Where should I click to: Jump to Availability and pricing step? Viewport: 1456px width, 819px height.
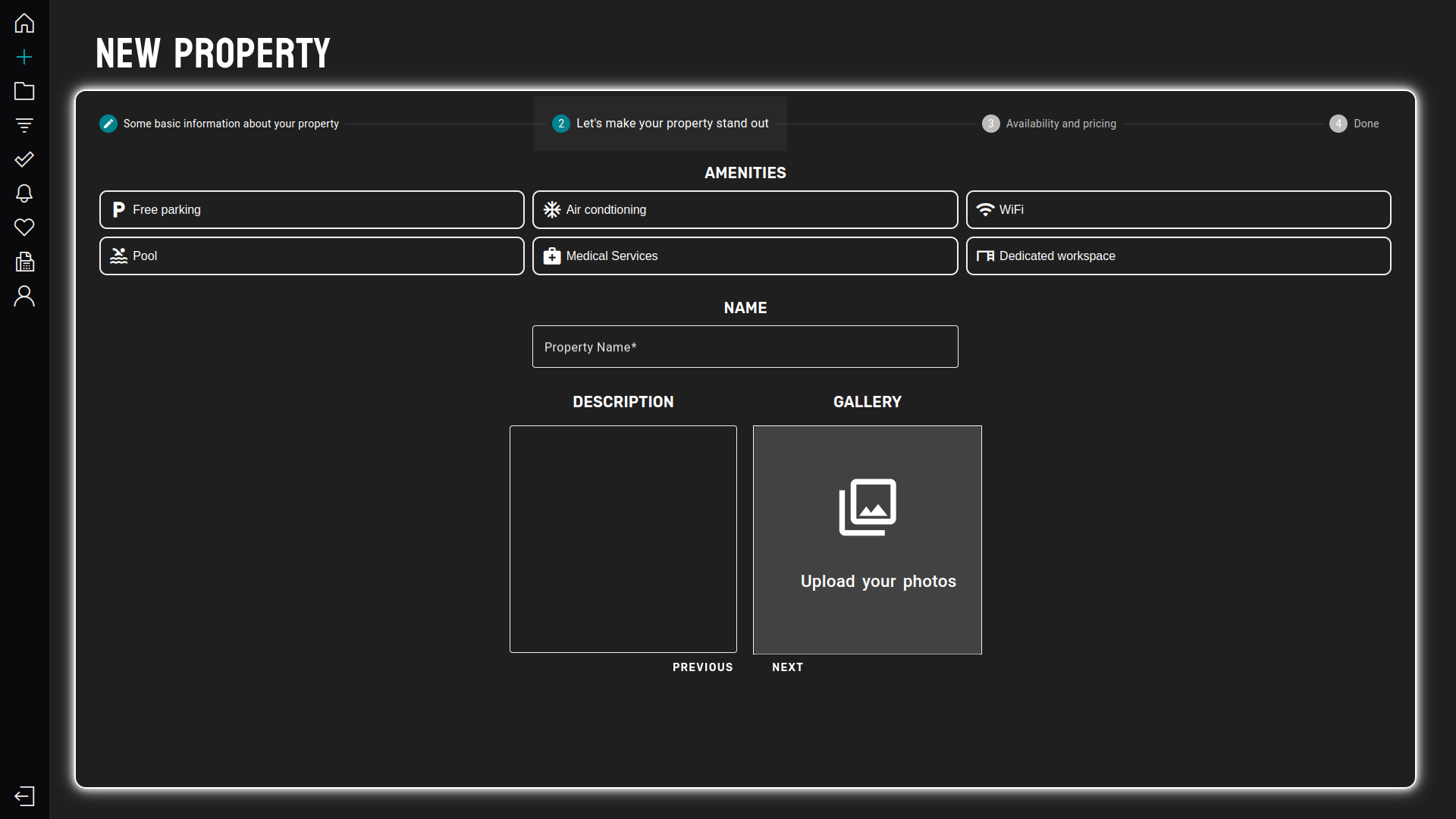pos(1049,124)
